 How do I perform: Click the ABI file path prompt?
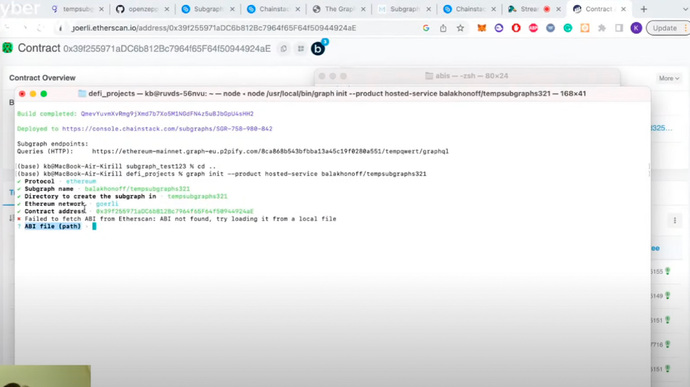click(53, 226)
